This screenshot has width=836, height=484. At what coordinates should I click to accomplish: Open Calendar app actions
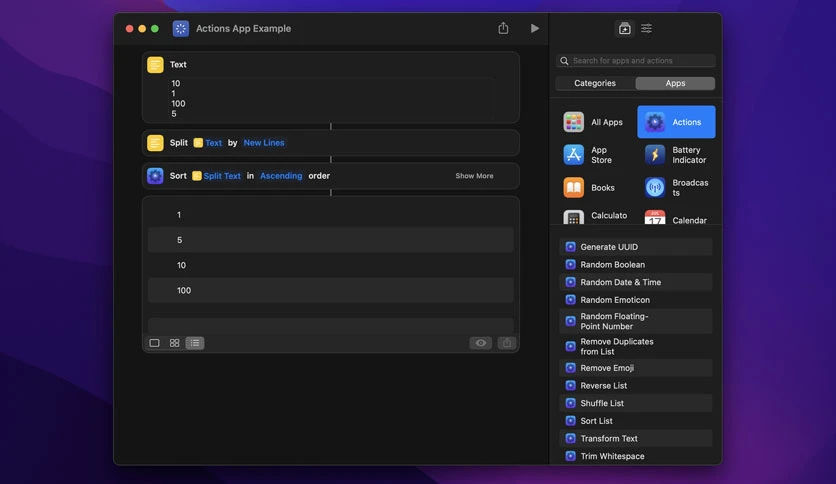tap(676, 217)
